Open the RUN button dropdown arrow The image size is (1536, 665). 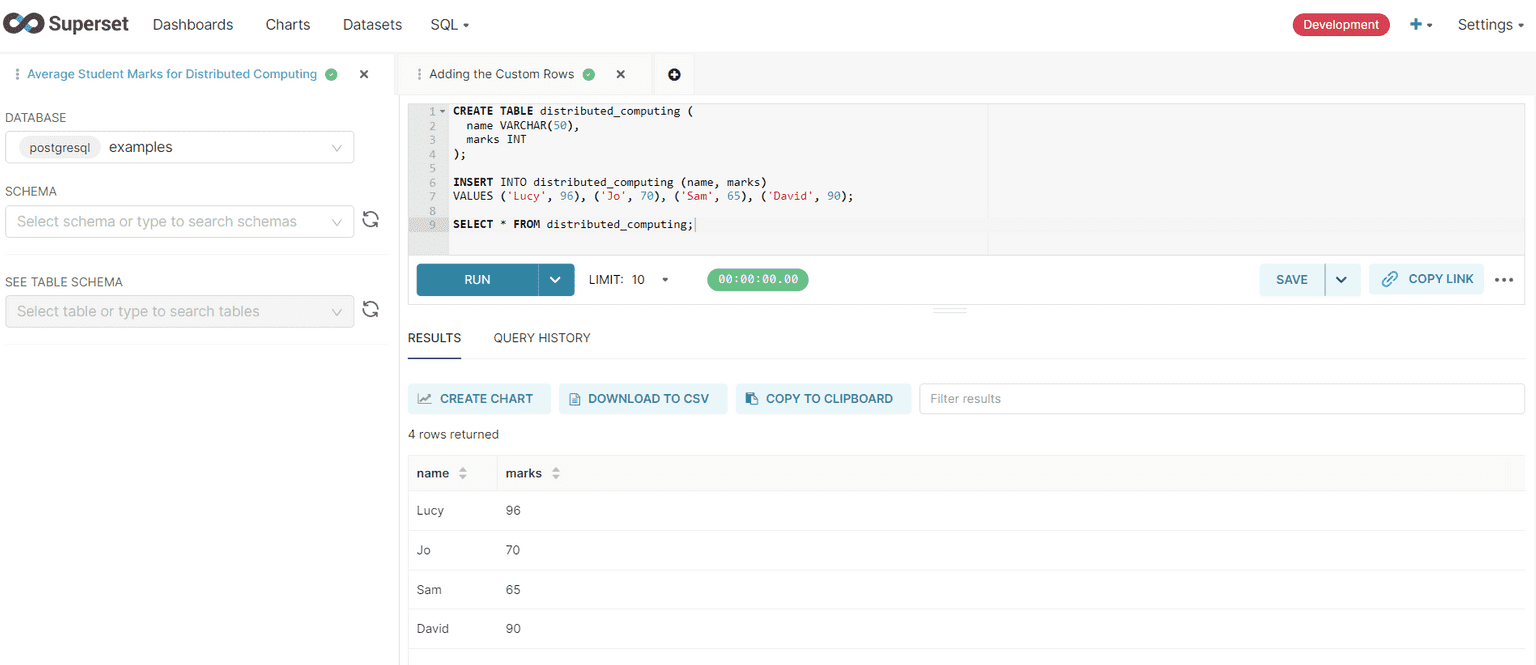coord(556,280)
